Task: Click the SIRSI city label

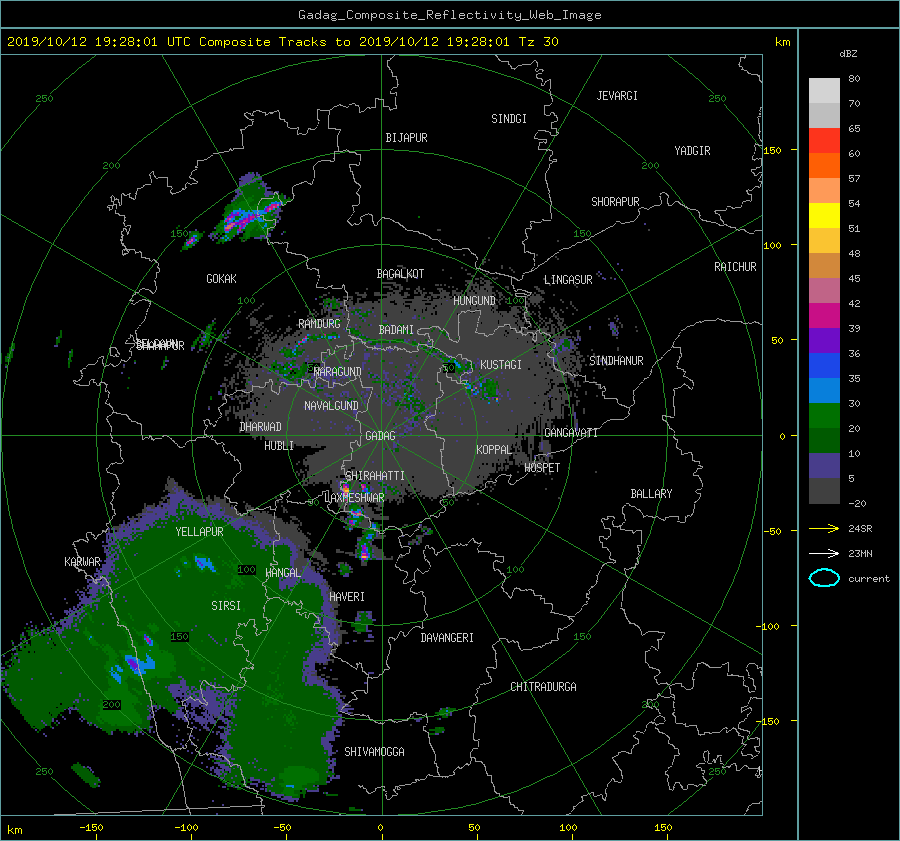Action: [226, 606]
